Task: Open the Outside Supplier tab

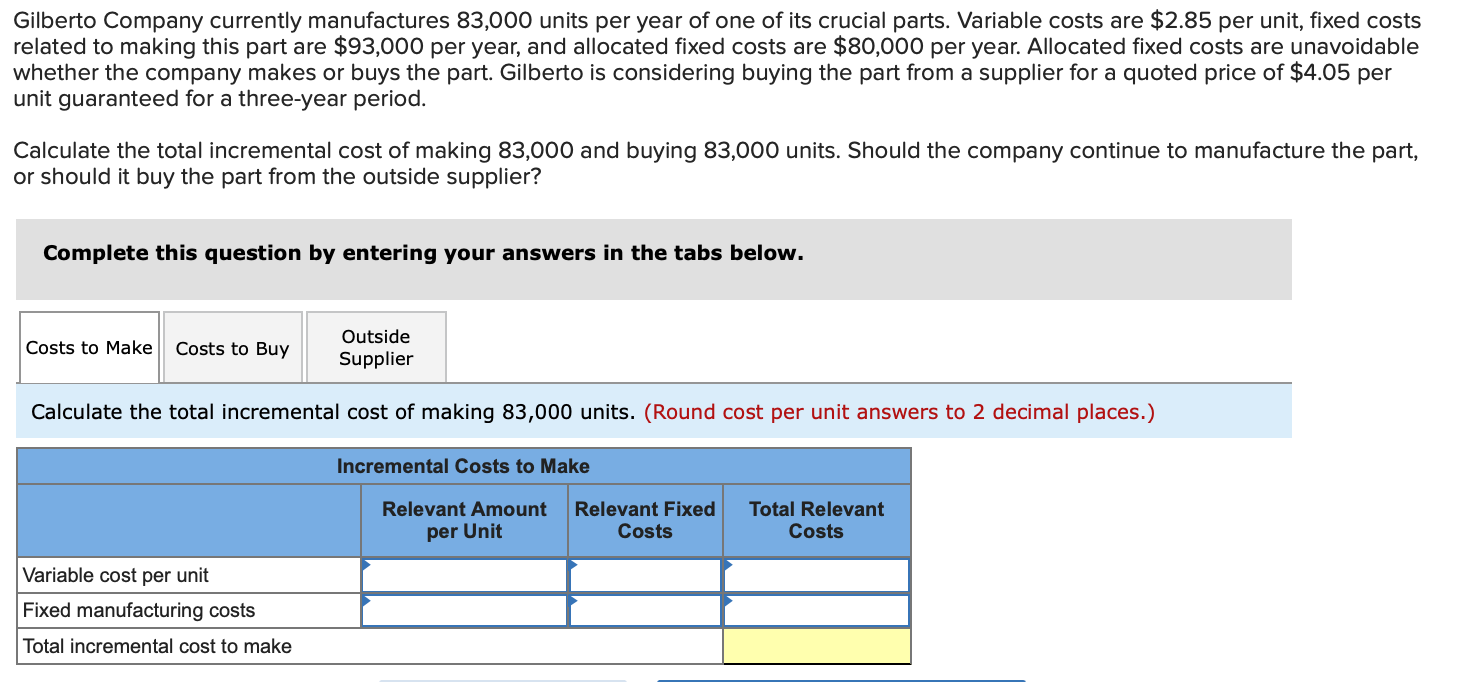Action: tap(376, 347)
